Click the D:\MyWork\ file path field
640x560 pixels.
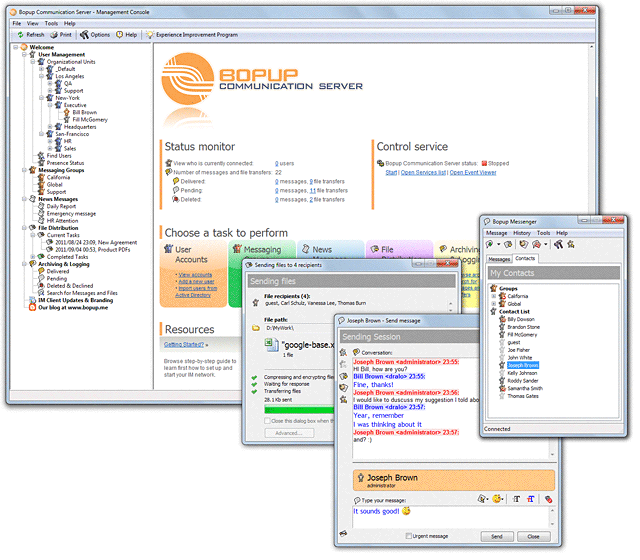click(299, 328)
